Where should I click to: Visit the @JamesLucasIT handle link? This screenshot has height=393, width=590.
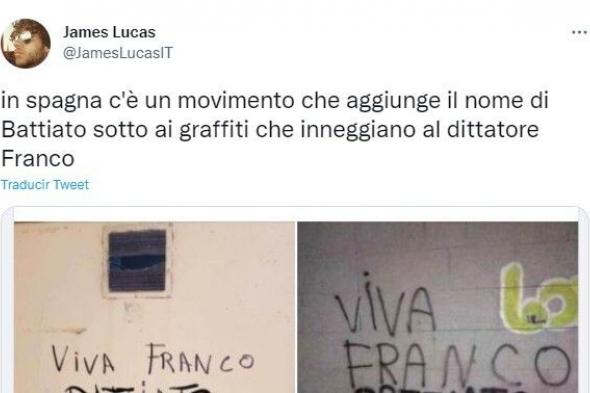pos(118,53)
